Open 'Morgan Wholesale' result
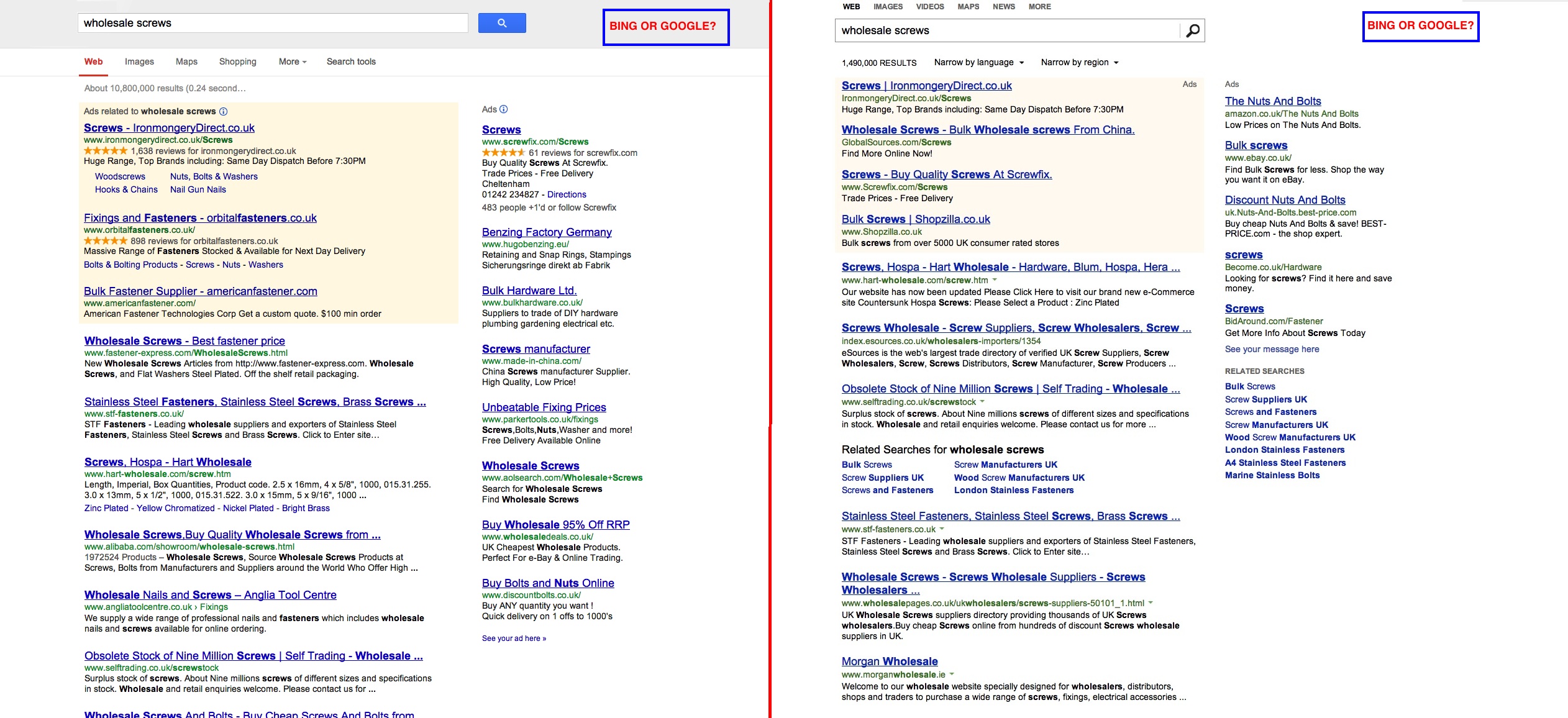Image resolution: width=1568 pixels, height=718 pixels. click(x=890, y=661)
